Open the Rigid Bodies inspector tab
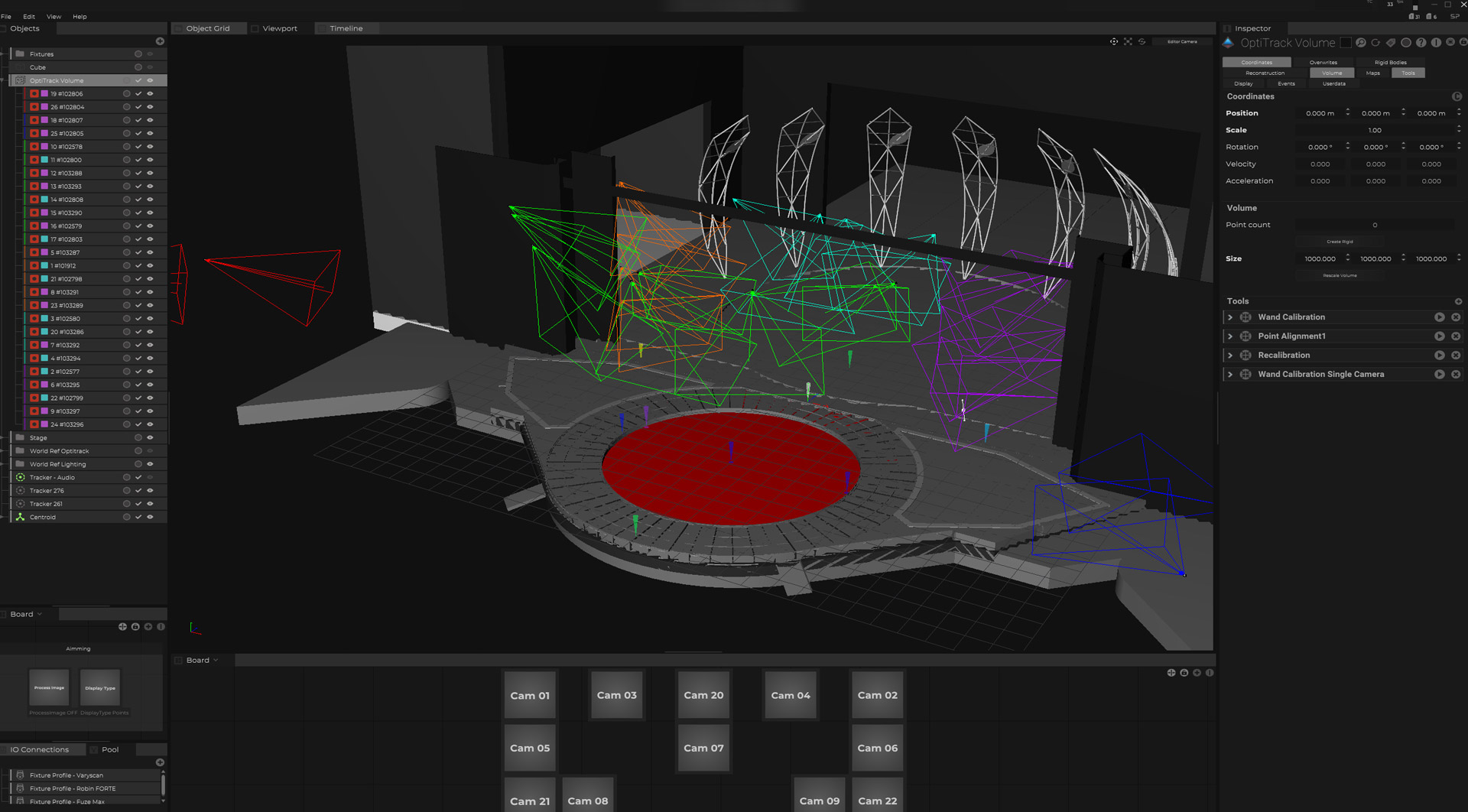Screen dimensions: 1468x812 (x=1390, y=63)
